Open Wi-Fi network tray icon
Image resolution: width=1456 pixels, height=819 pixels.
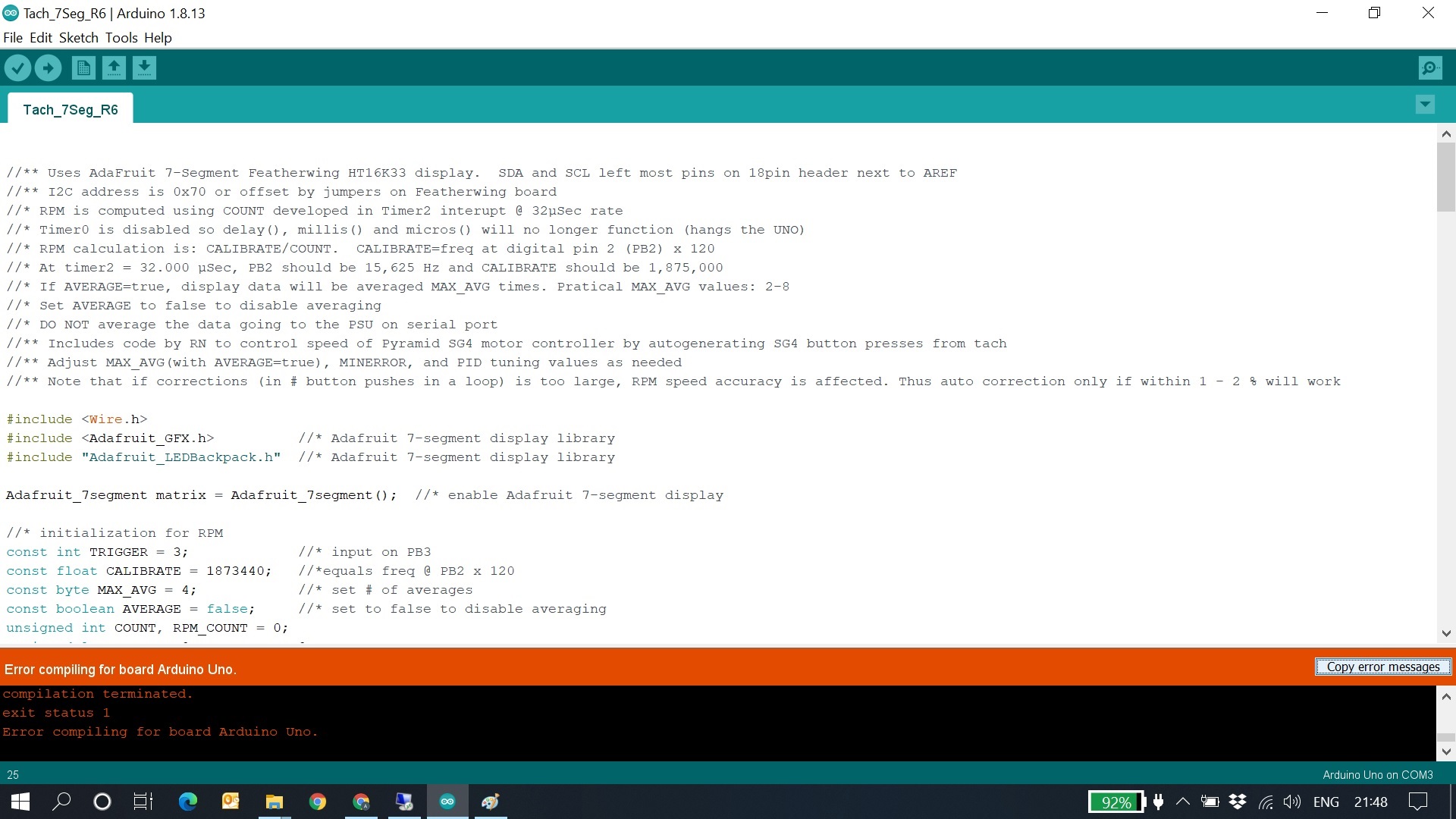(1266, 802)
